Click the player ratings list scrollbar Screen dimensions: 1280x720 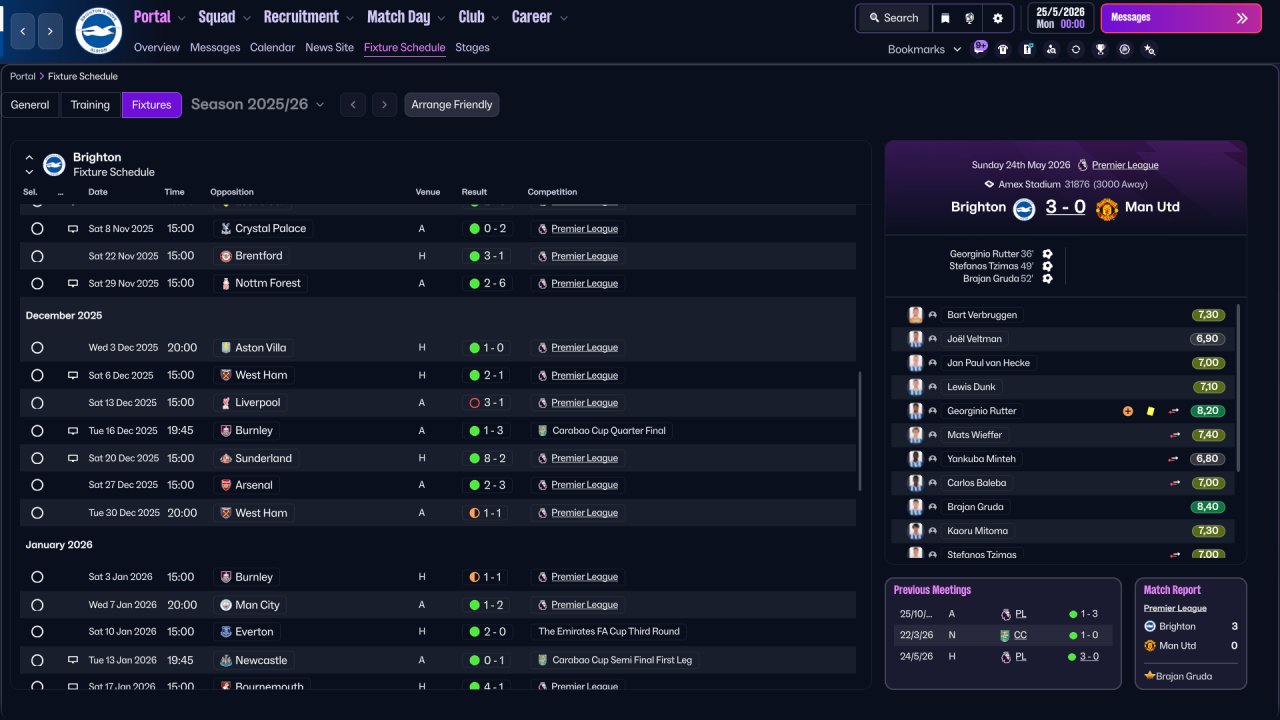click(1239, 388)
